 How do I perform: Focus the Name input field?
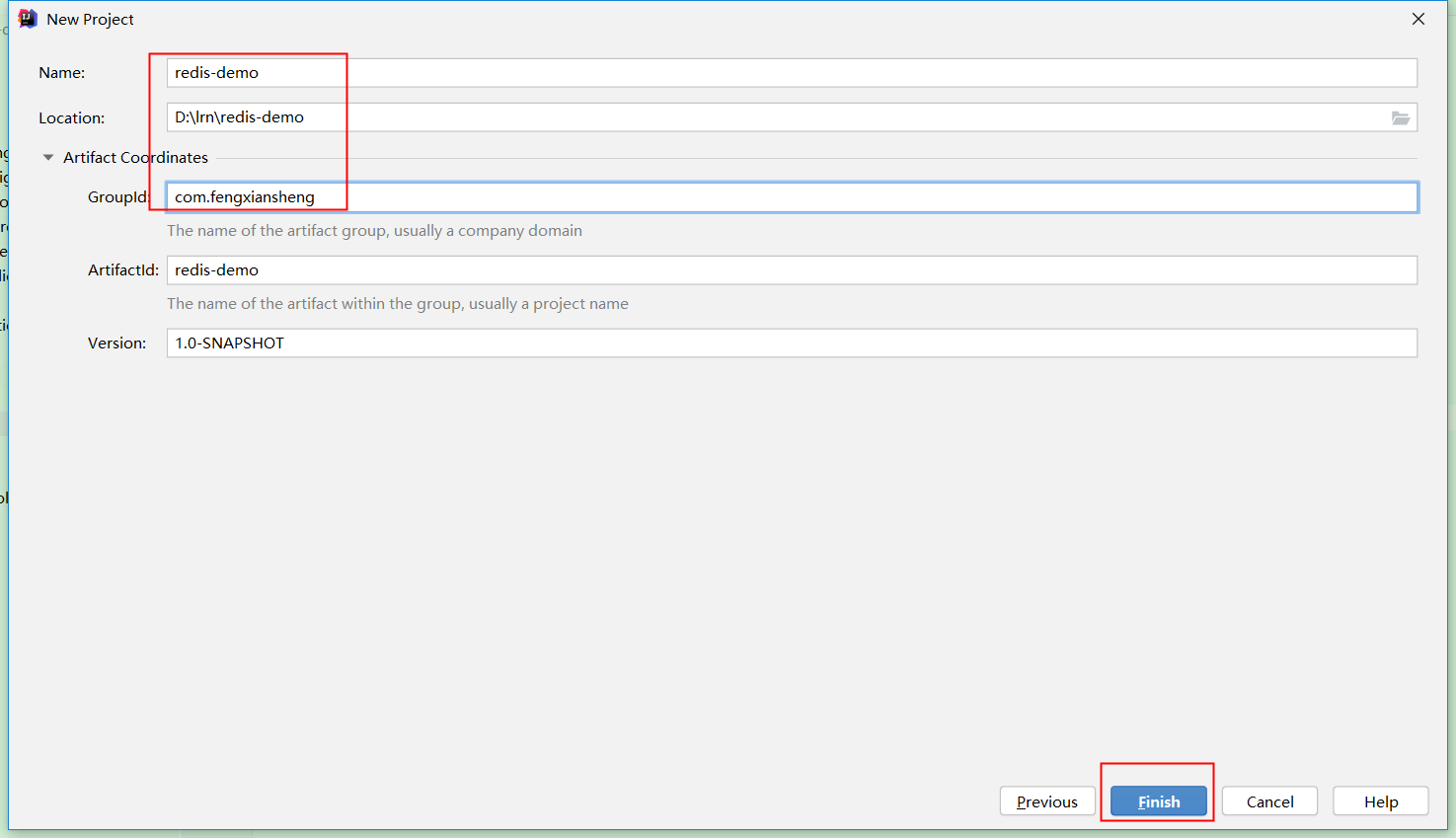(x=792, y=73)
